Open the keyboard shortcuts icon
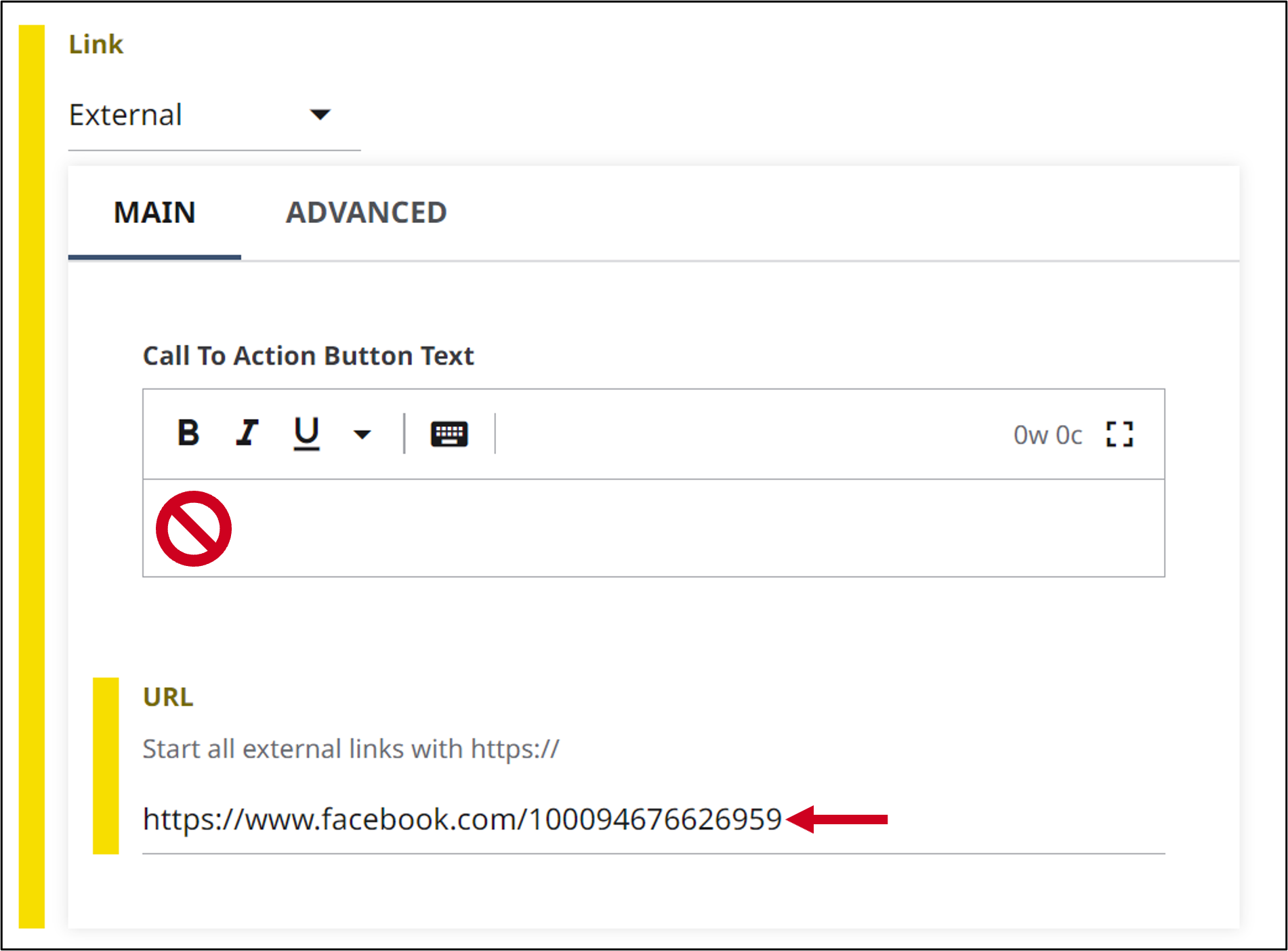The image size is (1288, 951). coord(449,434)
